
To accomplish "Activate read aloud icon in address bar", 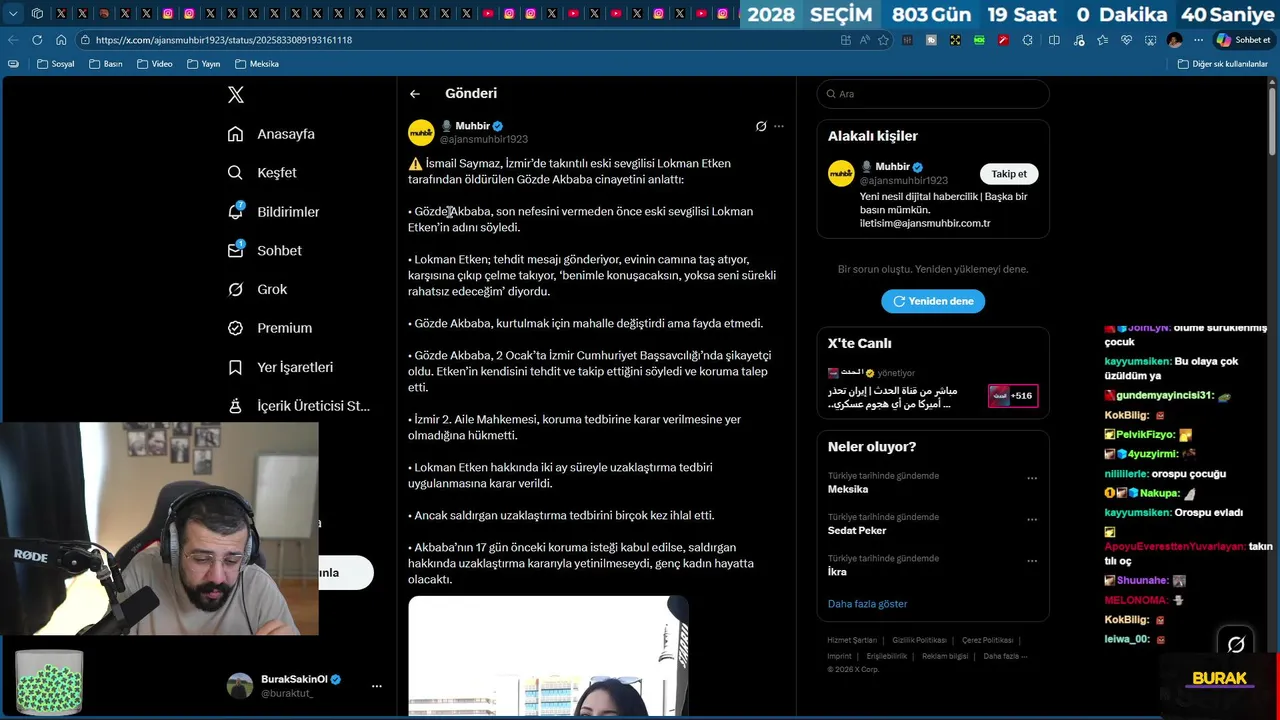I will [865, 40].
